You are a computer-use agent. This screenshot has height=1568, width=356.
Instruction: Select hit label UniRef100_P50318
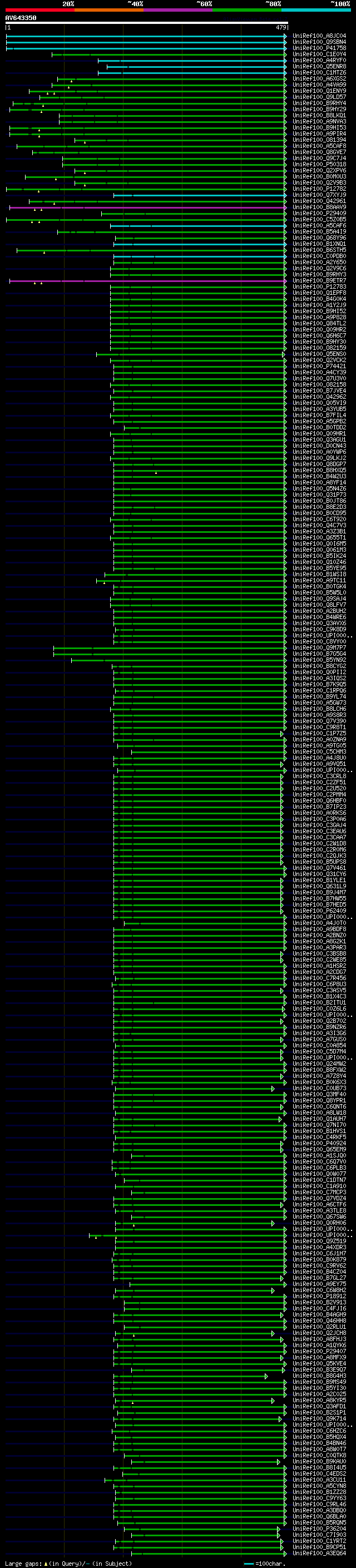click(x=319, y=164)
